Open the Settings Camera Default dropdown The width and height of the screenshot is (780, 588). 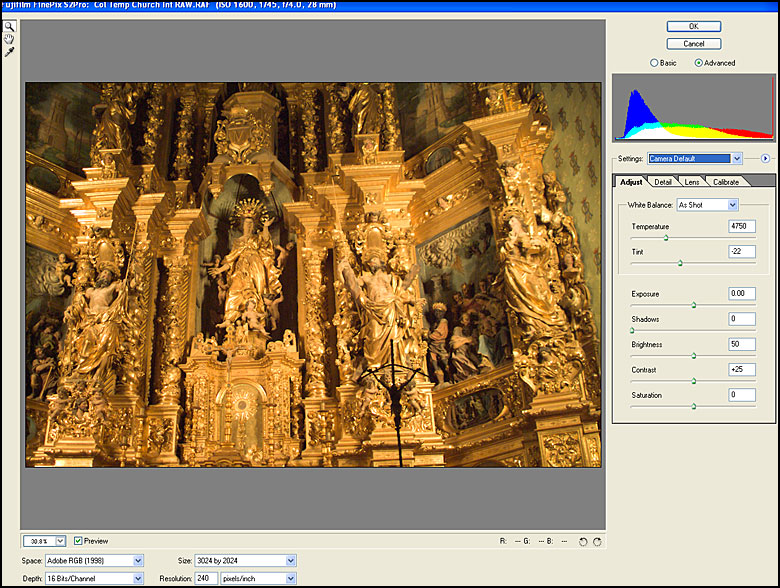tap(694, 158)
